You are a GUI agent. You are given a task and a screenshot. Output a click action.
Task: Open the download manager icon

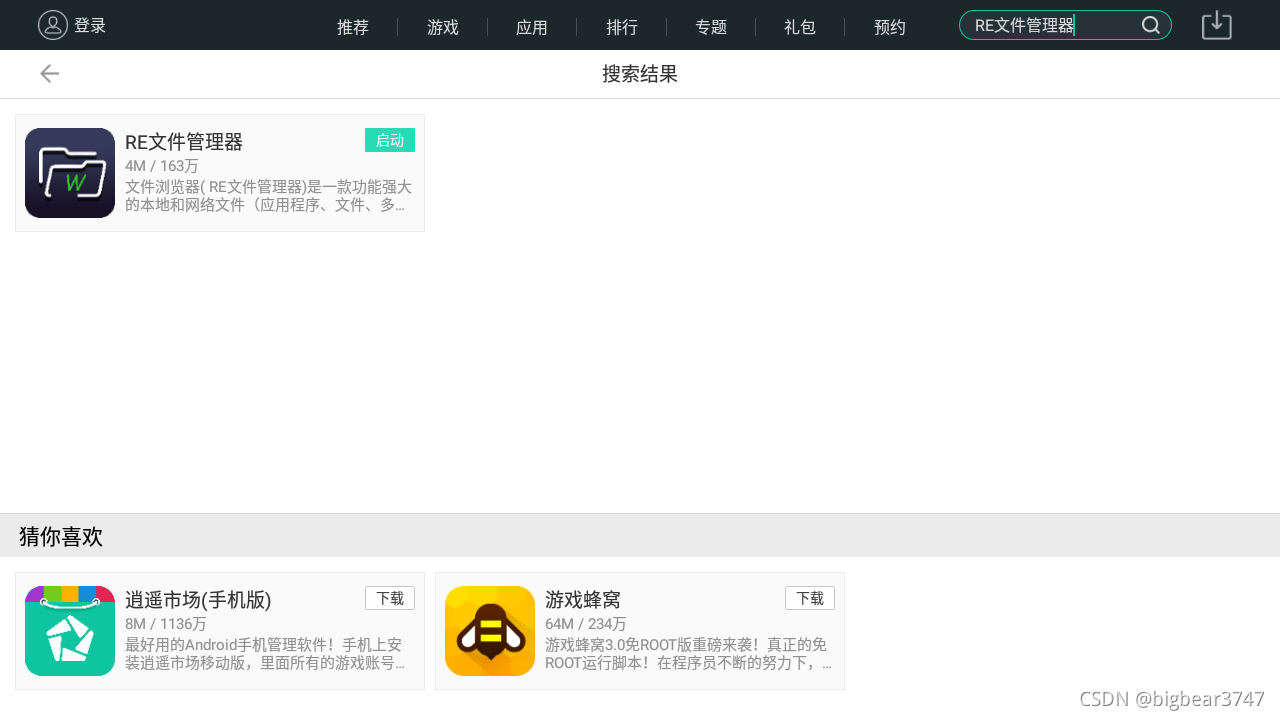coord(1217,25)
